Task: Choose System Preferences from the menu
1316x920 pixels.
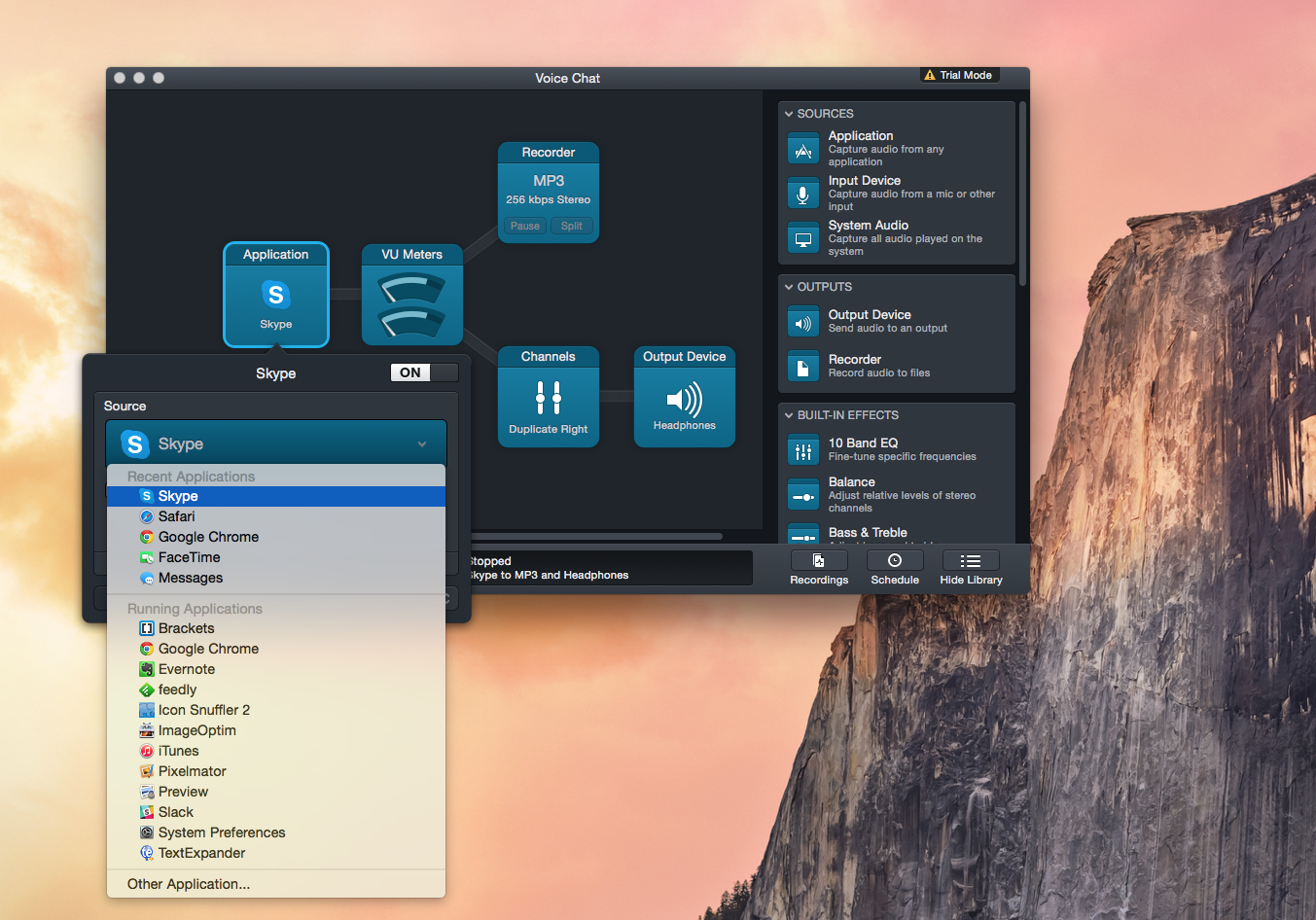Action: pos(276,832)
